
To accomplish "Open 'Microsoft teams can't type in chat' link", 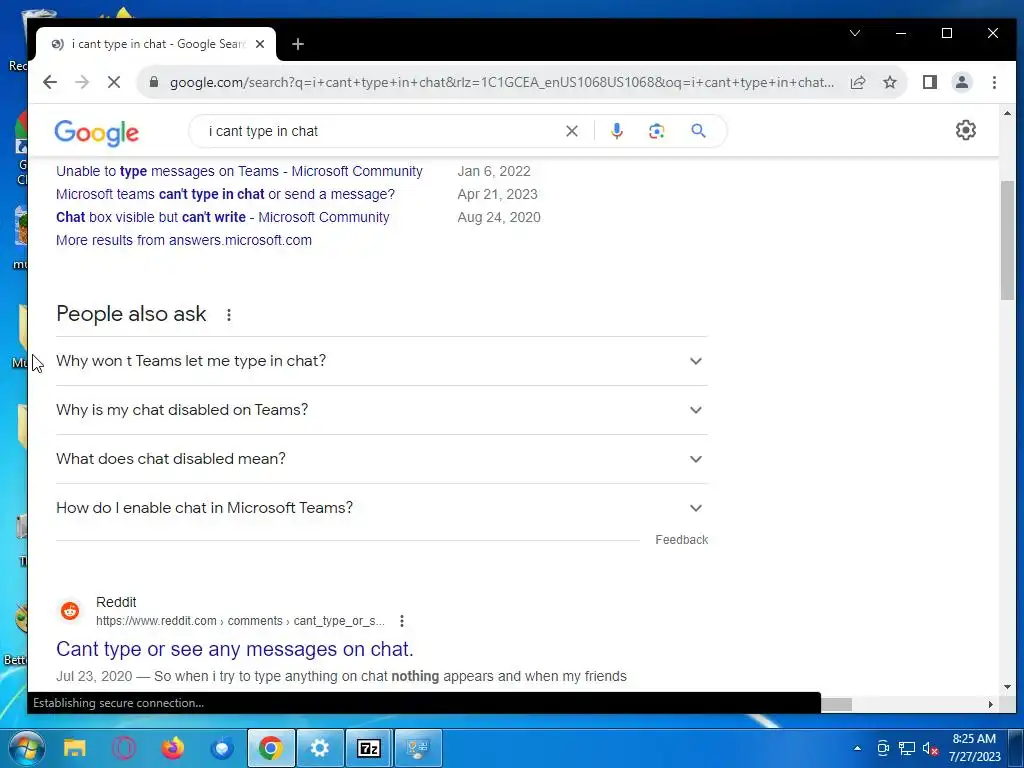I will pyautogui.click(x=225, y=194).
